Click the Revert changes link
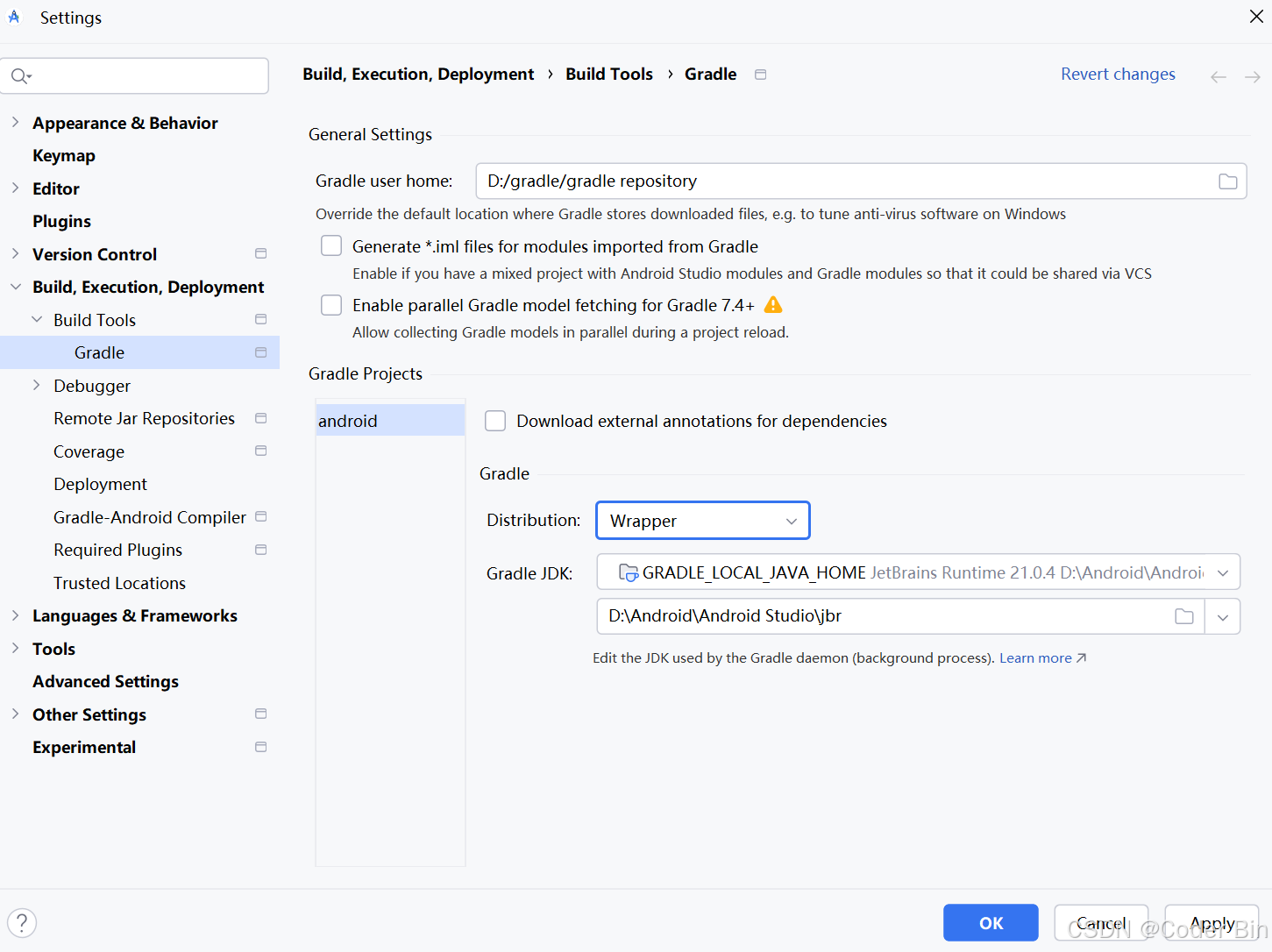Viewport: 1272px width, 952px height. [x=1118, y=74]
